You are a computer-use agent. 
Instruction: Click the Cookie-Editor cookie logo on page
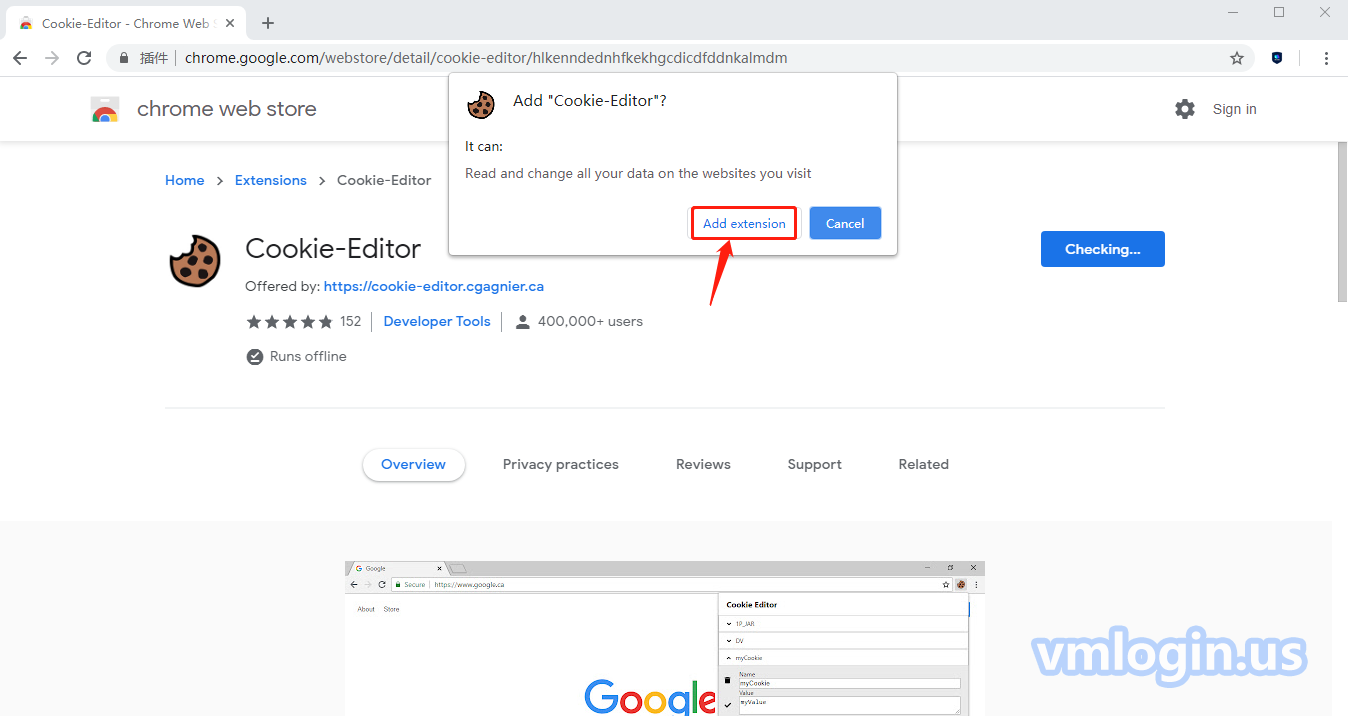point(195,261)
